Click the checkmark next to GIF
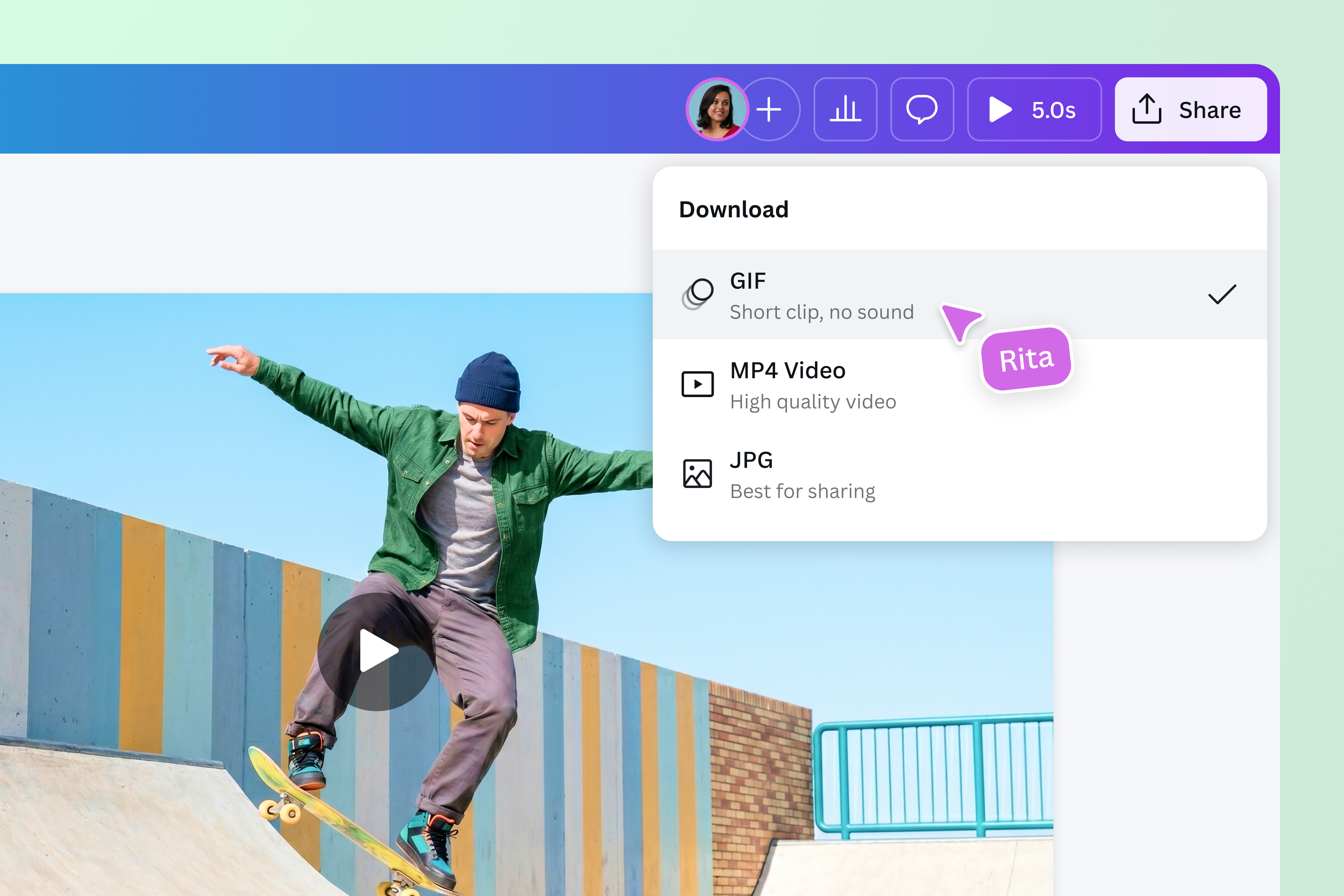Viewport: 1344px width, 896px height. click(x=1222, y=294)
